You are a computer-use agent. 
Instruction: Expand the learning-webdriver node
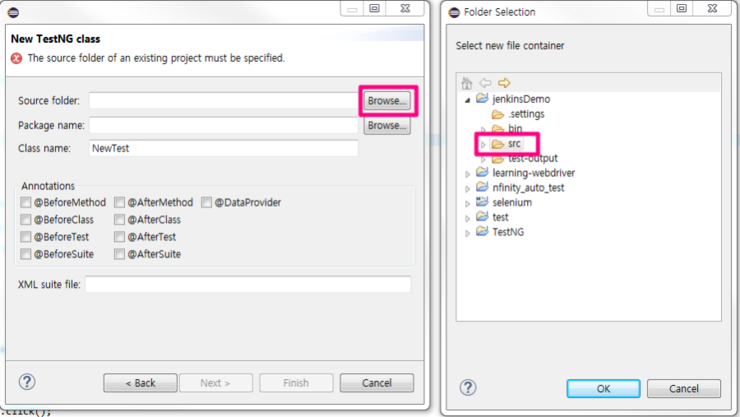pyautogui.click(x=467, y=174)
